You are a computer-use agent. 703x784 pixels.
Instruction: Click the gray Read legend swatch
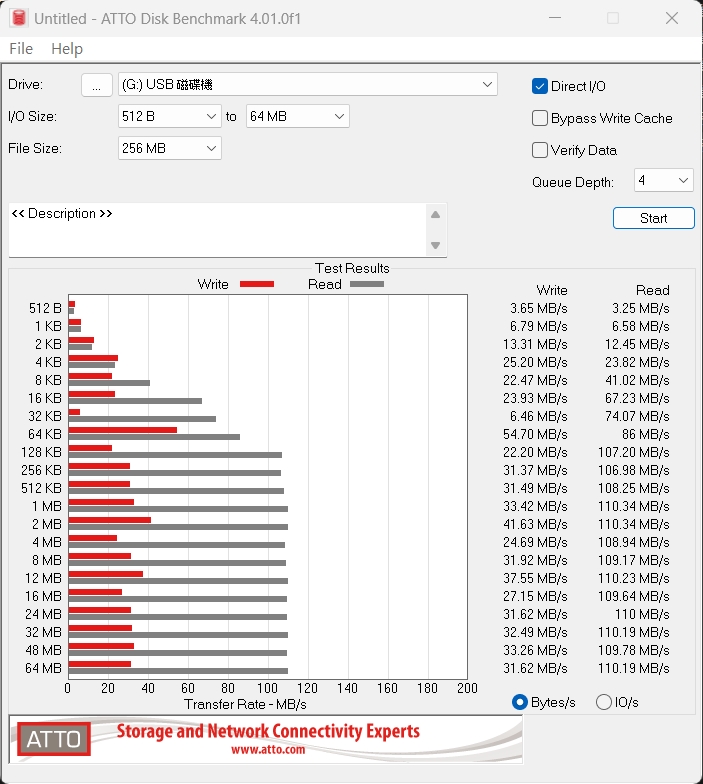click(366, 284)
